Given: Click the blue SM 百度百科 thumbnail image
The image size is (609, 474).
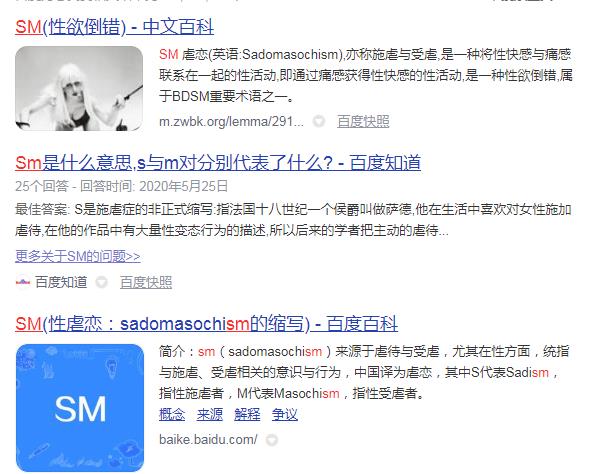Looking at the screenshot, I should click(80, 408).
